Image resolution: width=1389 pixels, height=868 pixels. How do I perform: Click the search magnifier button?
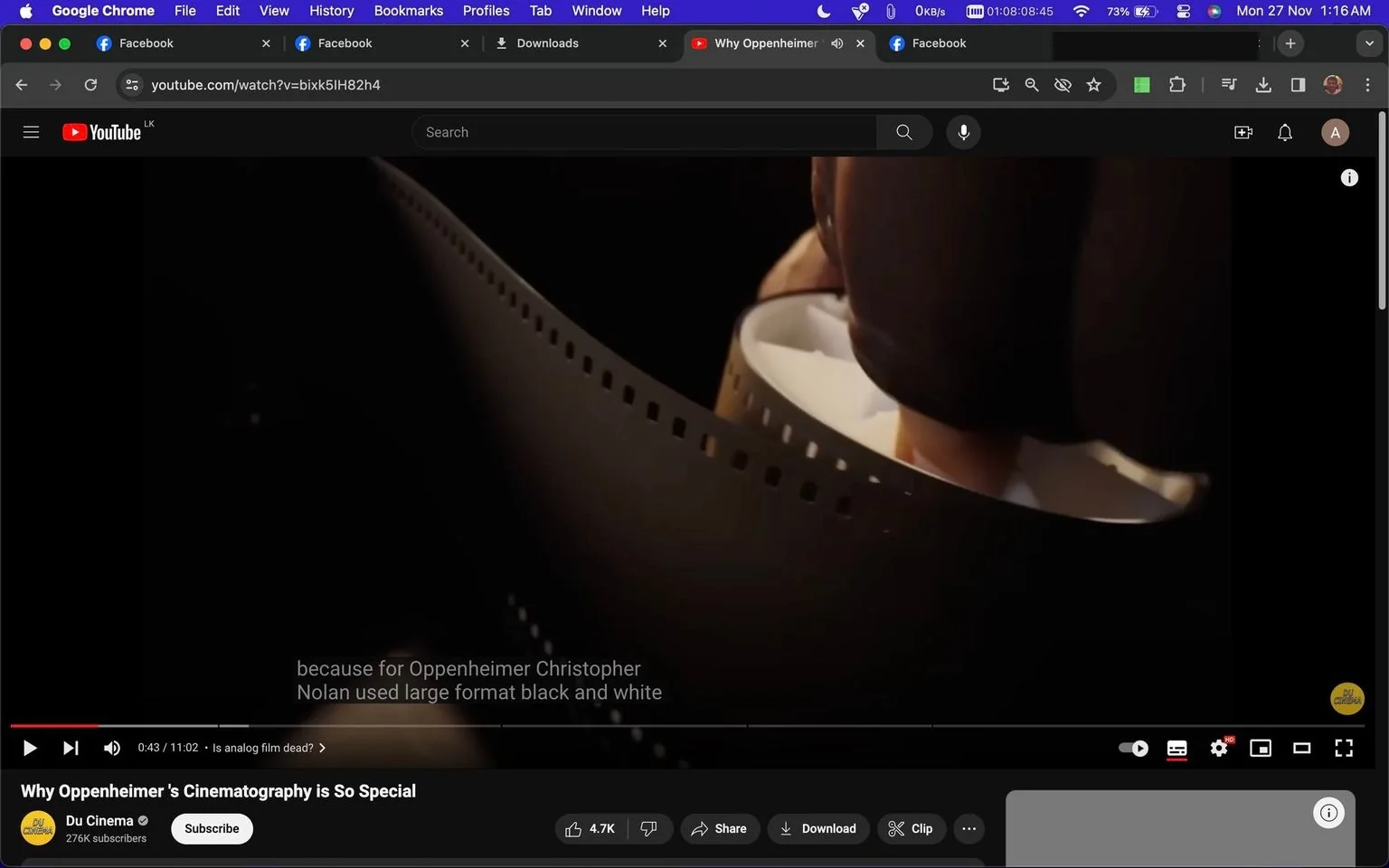tap(903, 132)
